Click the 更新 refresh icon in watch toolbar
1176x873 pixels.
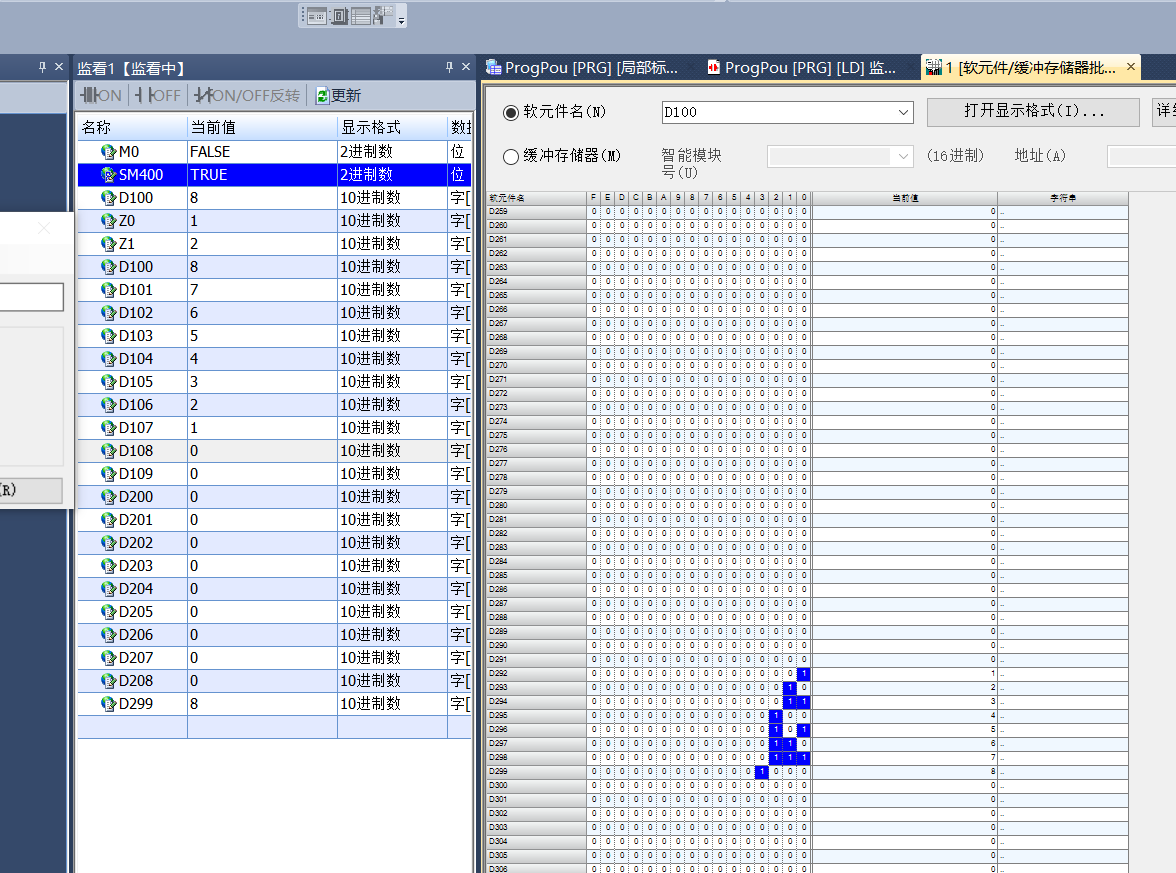[x=322, y=96]
